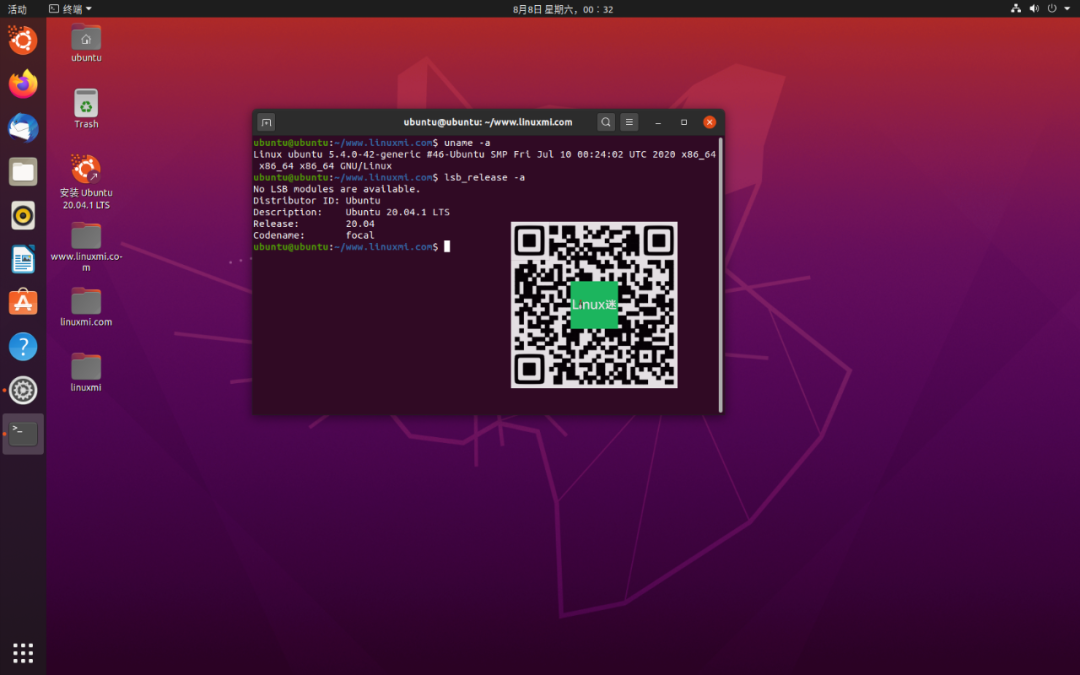
Task: Click the new tab button in terminal
Action: pos(267,123)
